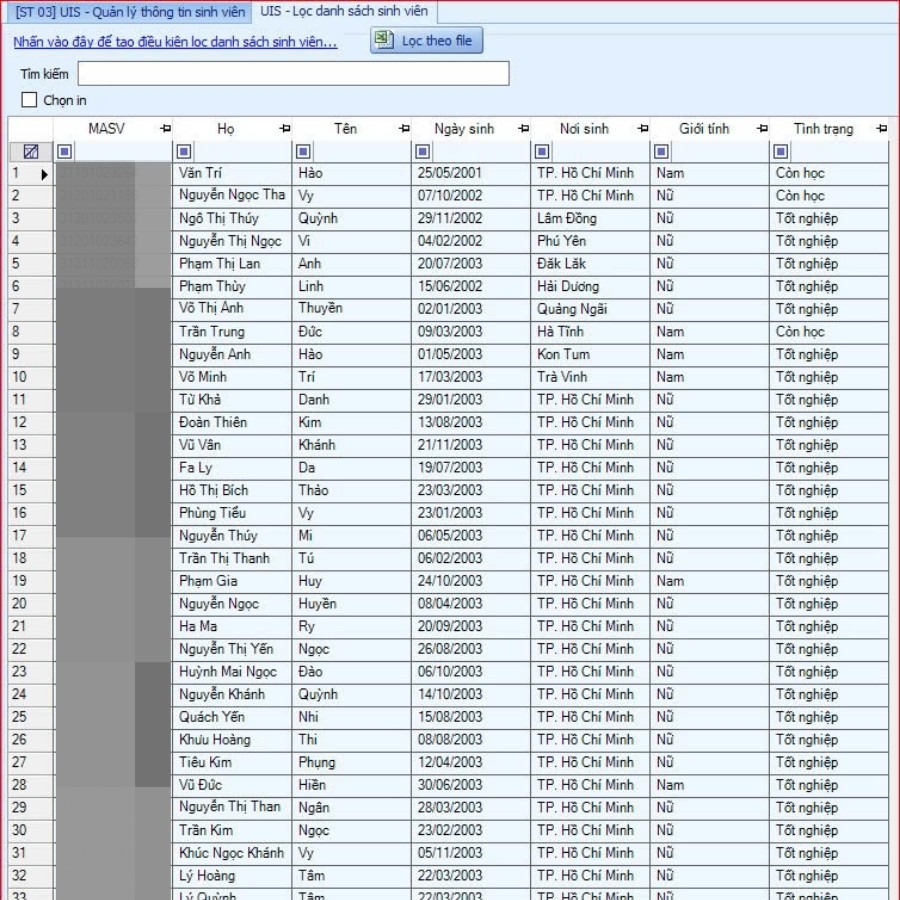Open filter operator dropdown under Tình trạng column

click(781, 152)
